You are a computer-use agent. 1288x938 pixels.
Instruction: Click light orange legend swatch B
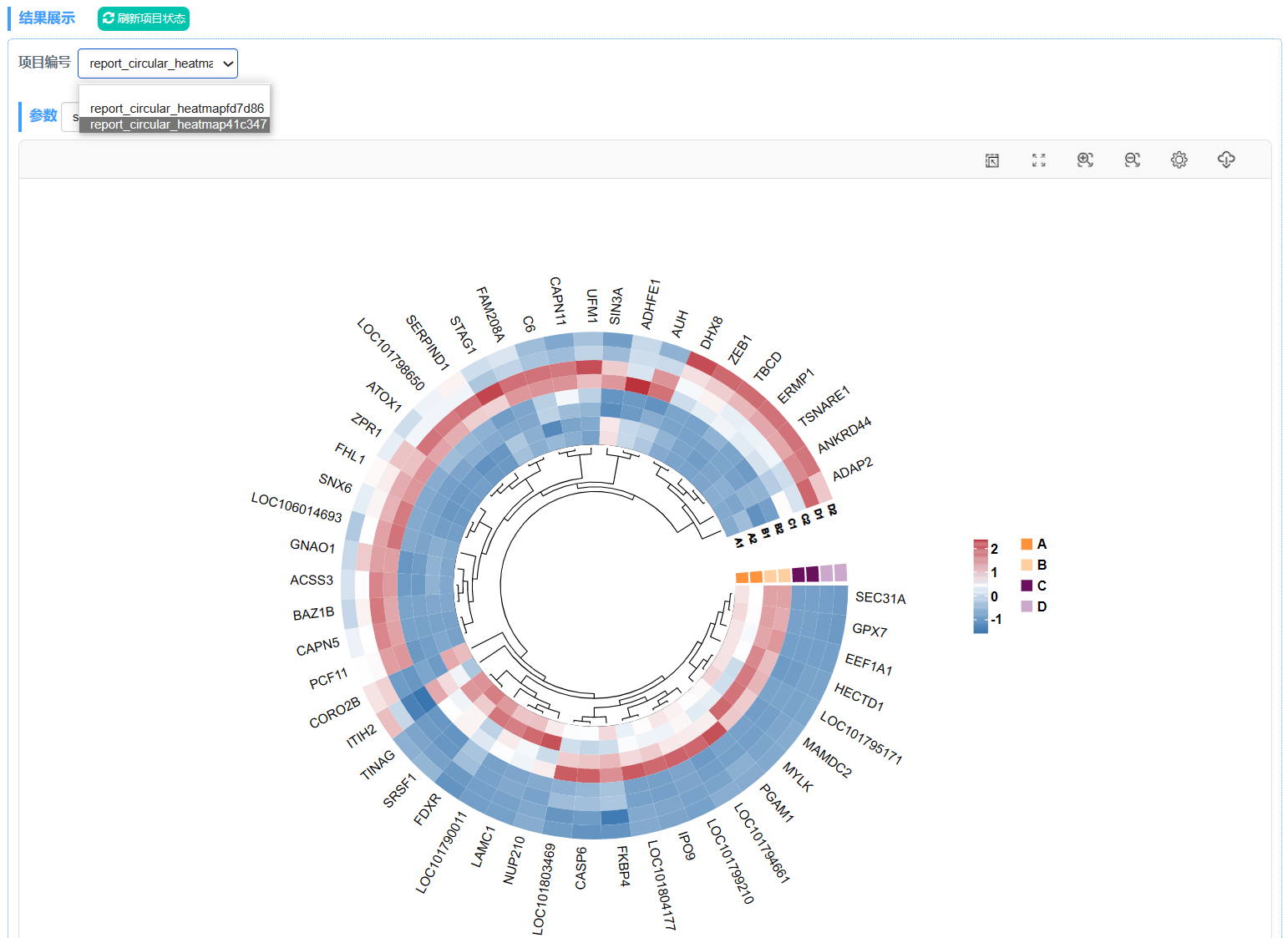(1027, 565)
